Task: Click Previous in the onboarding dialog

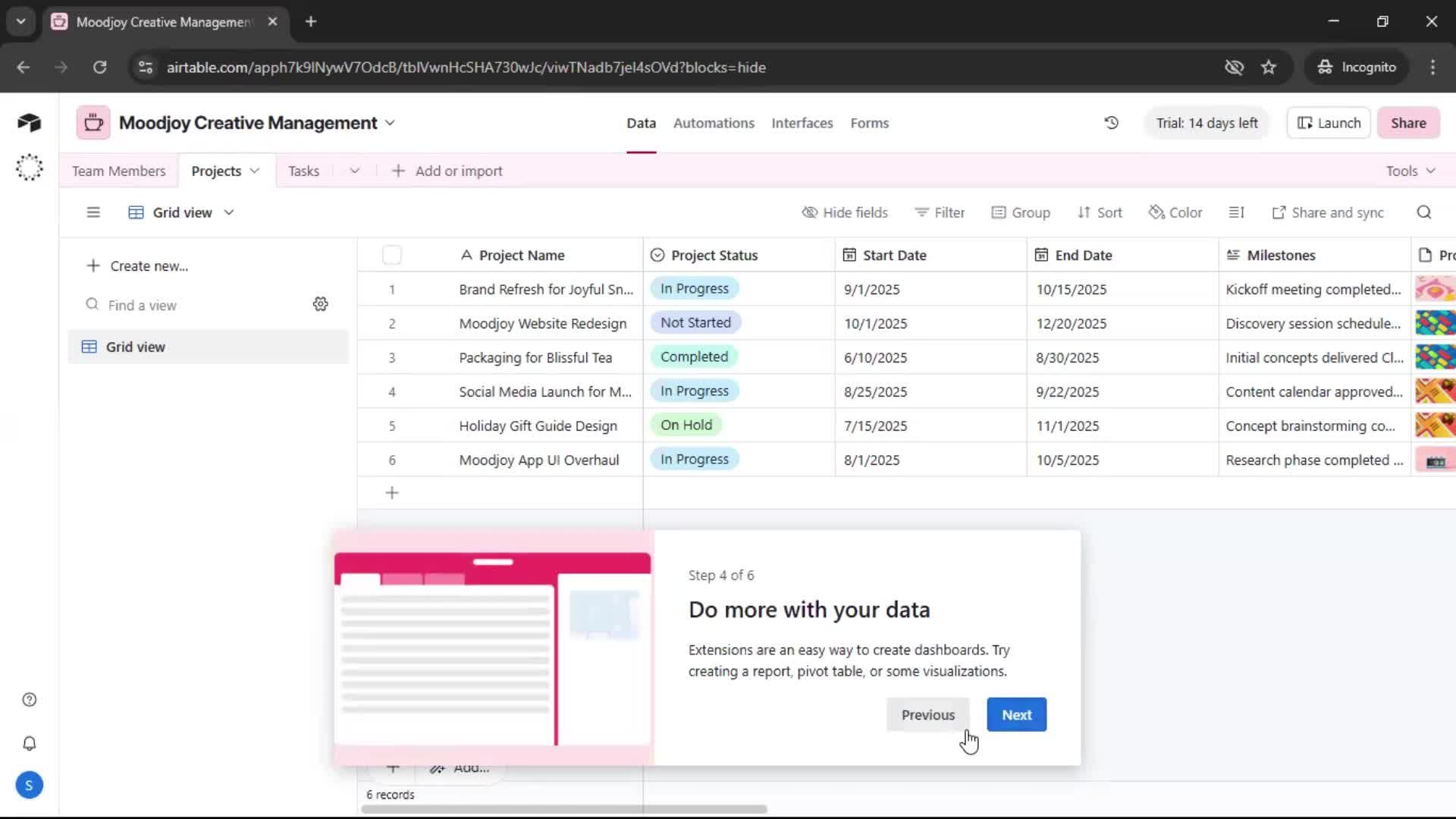Action: [928, 714]
